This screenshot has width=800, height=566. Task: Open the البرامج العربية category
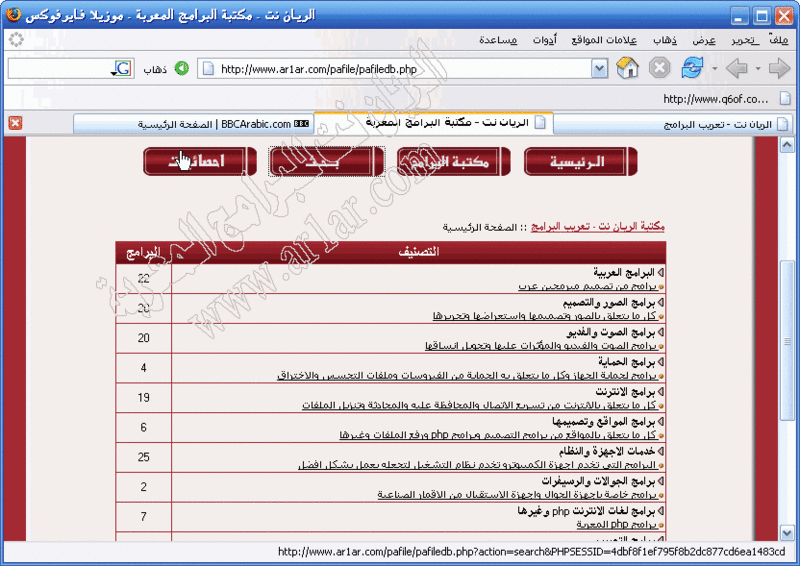pos(623,273)
